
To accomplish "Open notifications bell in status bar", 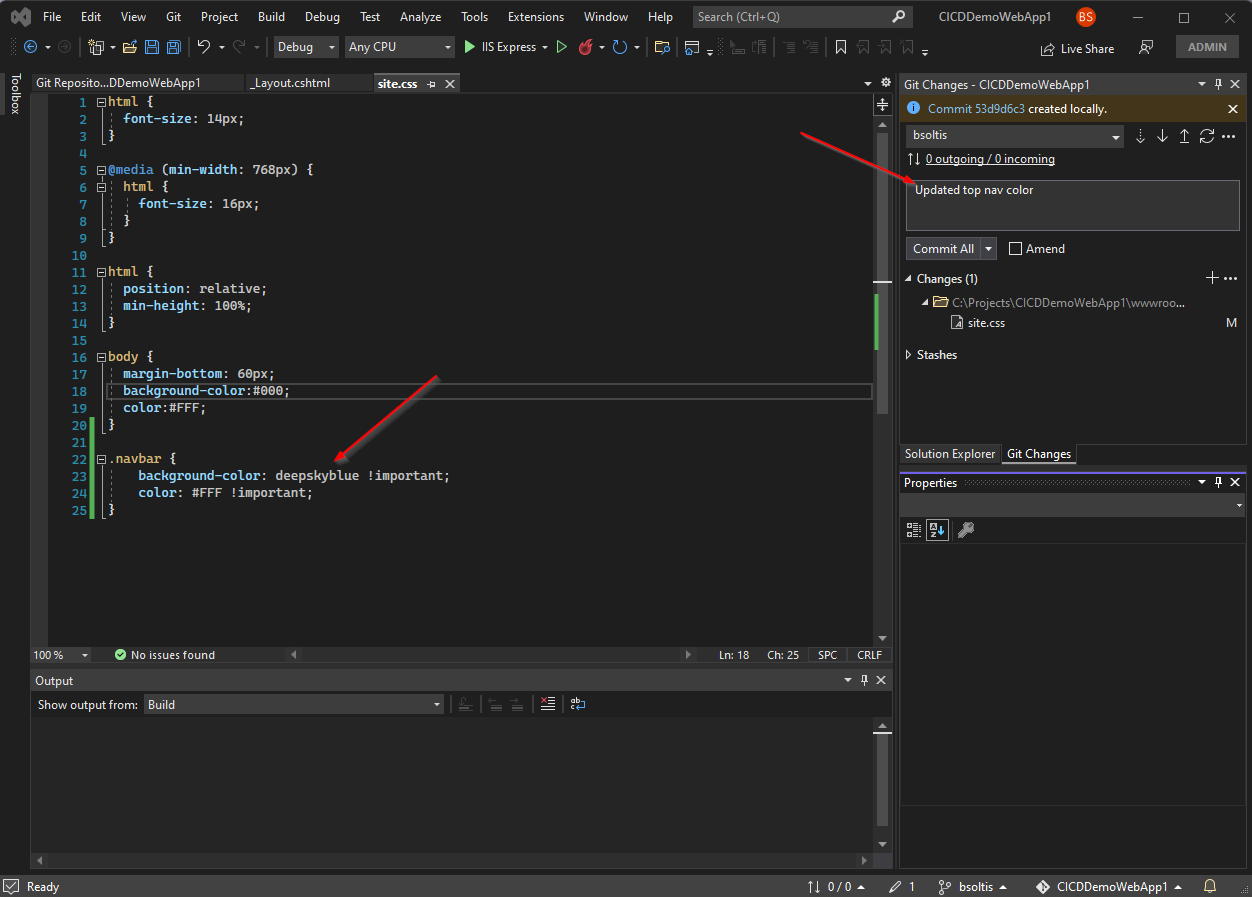I will (1209, 886).
